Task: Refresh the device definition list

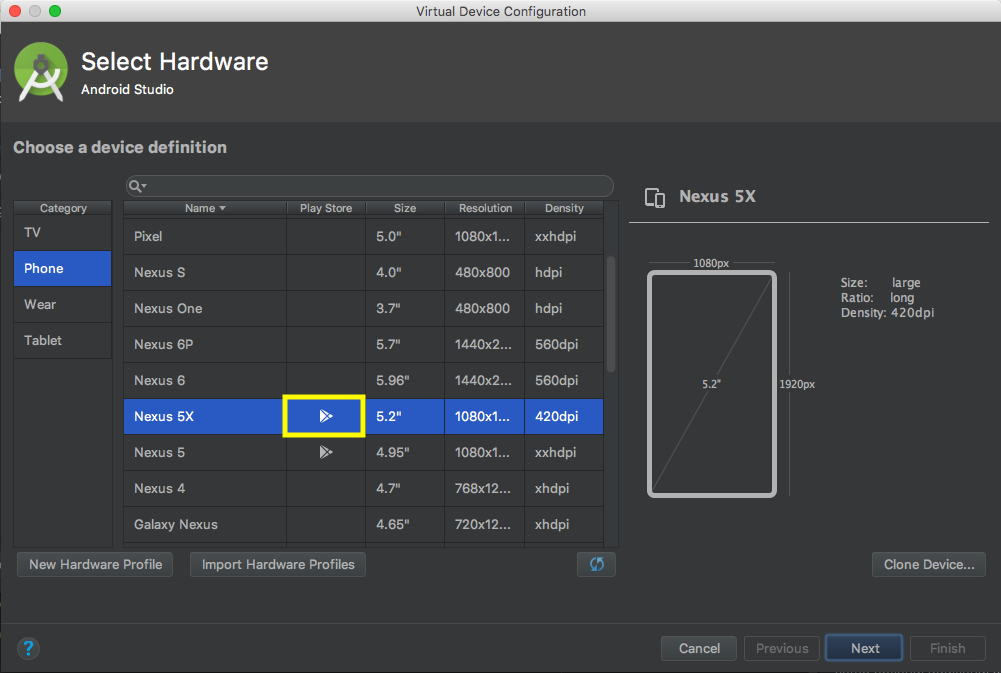Action: pyautogui.click(x=596, y=564)
